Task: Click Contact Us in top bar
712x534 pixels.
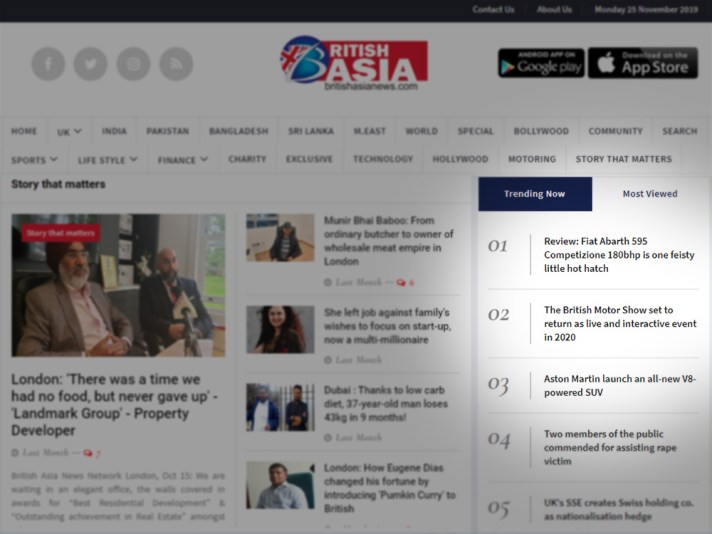Action: [x=493, y=10]
